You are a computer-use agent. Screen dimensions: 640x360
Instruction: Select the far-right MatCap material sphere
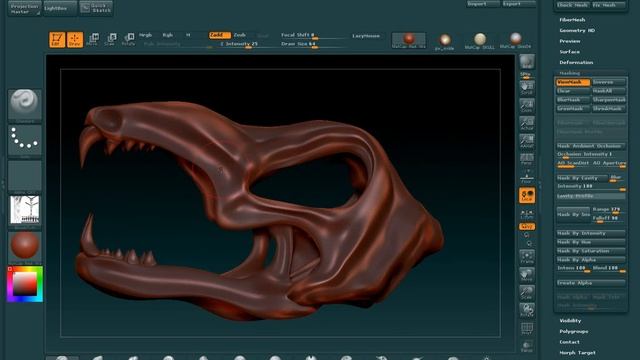pos(516,41)
